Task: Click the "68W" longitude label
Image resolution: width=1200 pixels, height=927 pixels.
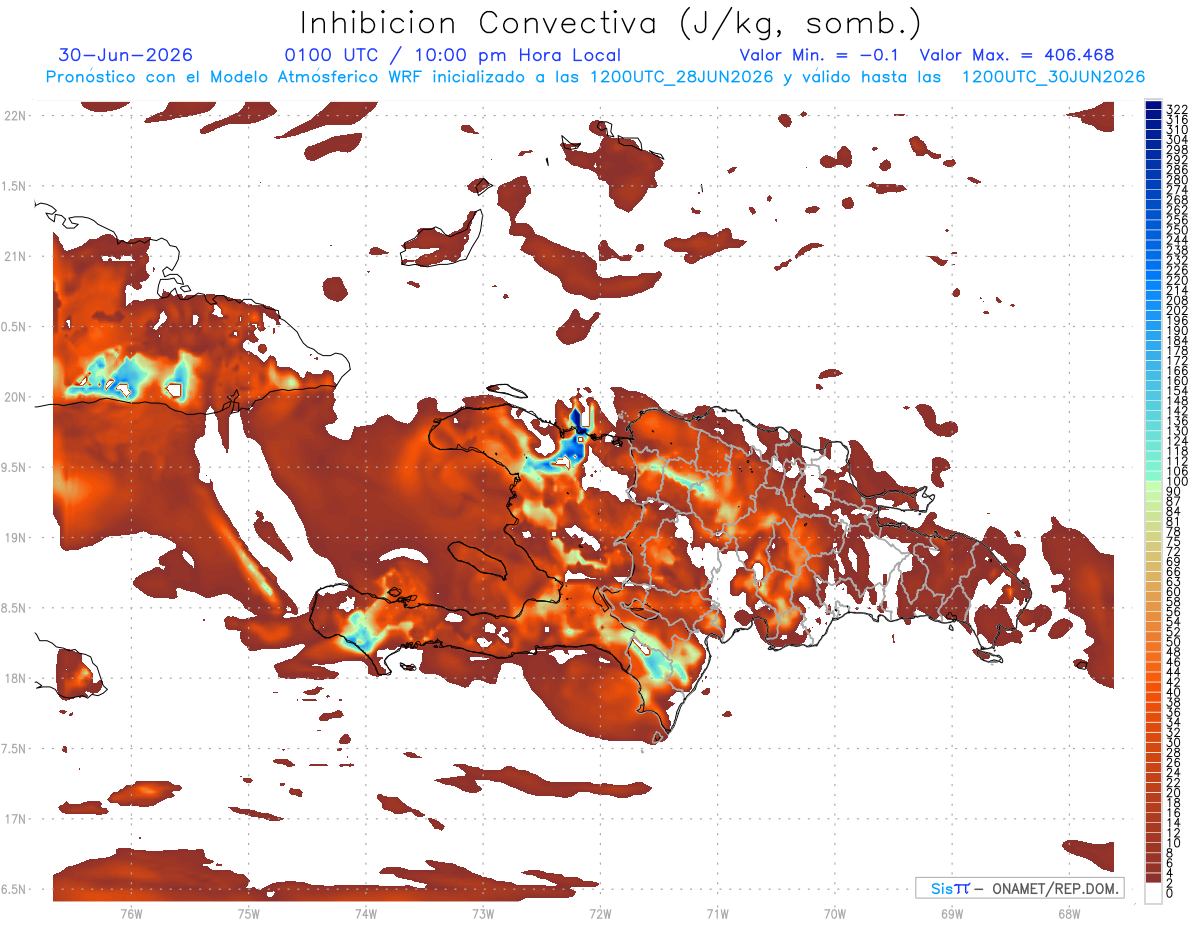Action: 1069,913
